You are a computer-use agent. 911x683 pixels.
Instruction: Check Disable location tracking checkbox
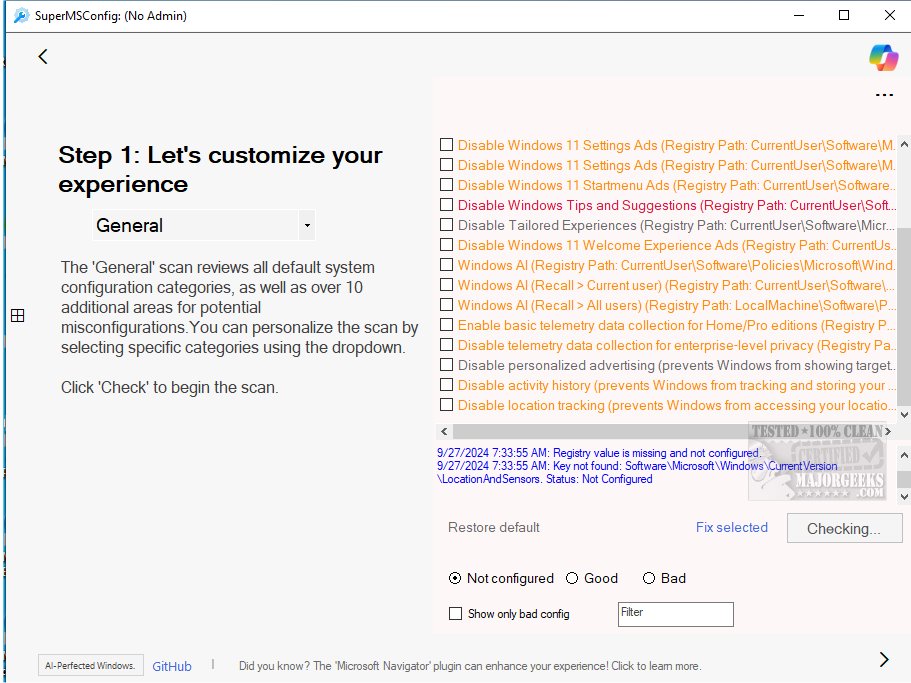click(x=447, y=405)
